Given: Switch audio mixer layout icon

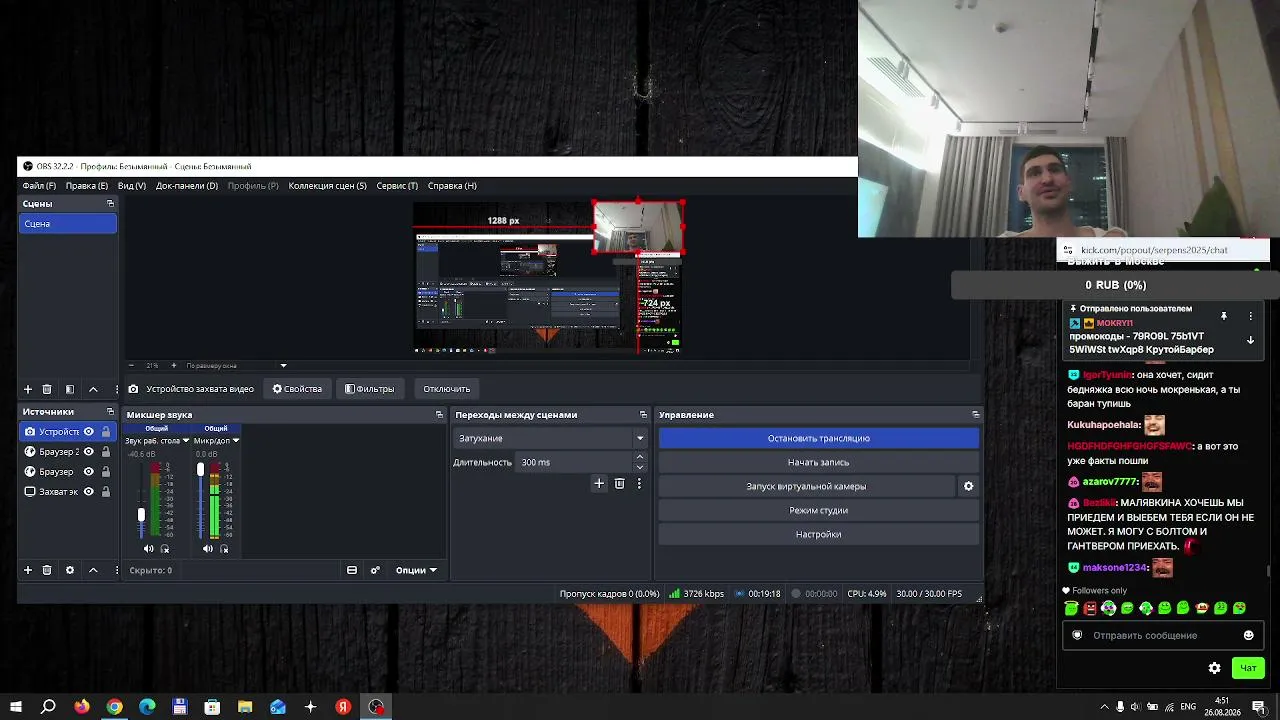Looking at the screenshot, I should (352, 570).
